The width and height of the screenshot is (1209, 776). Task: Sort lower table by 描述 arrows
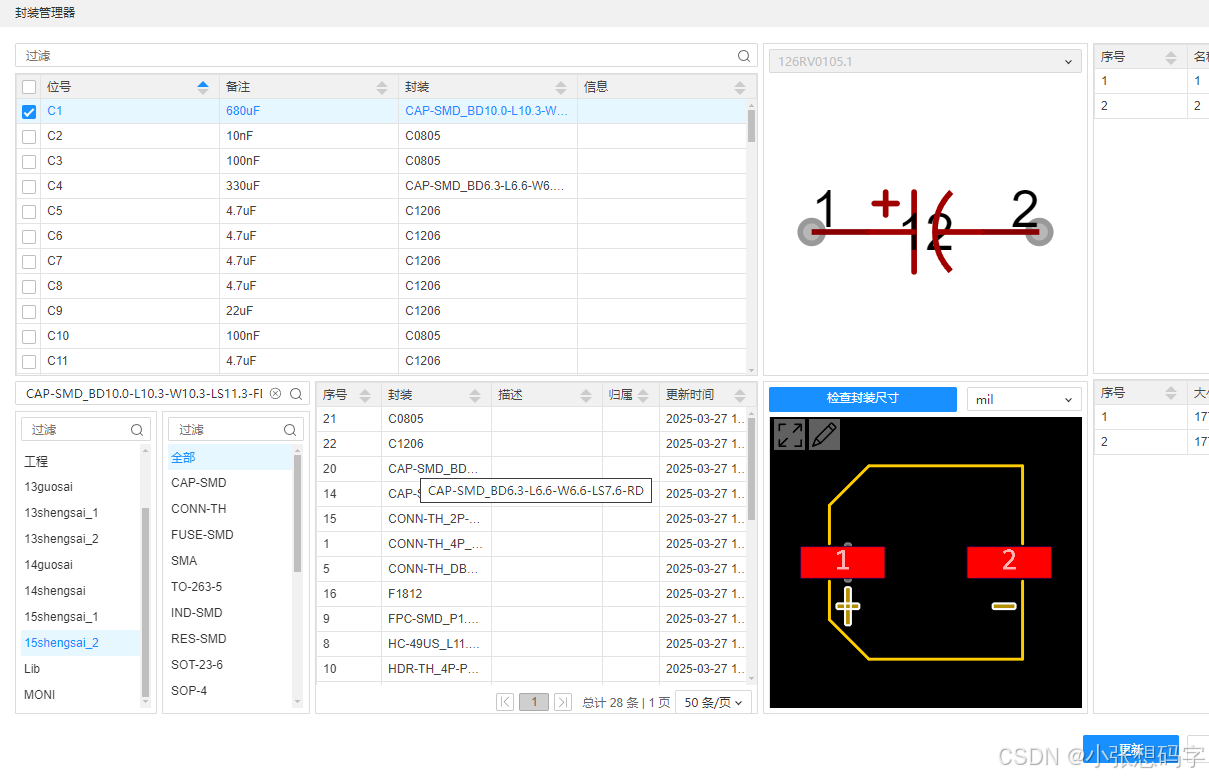pos(586,395)
